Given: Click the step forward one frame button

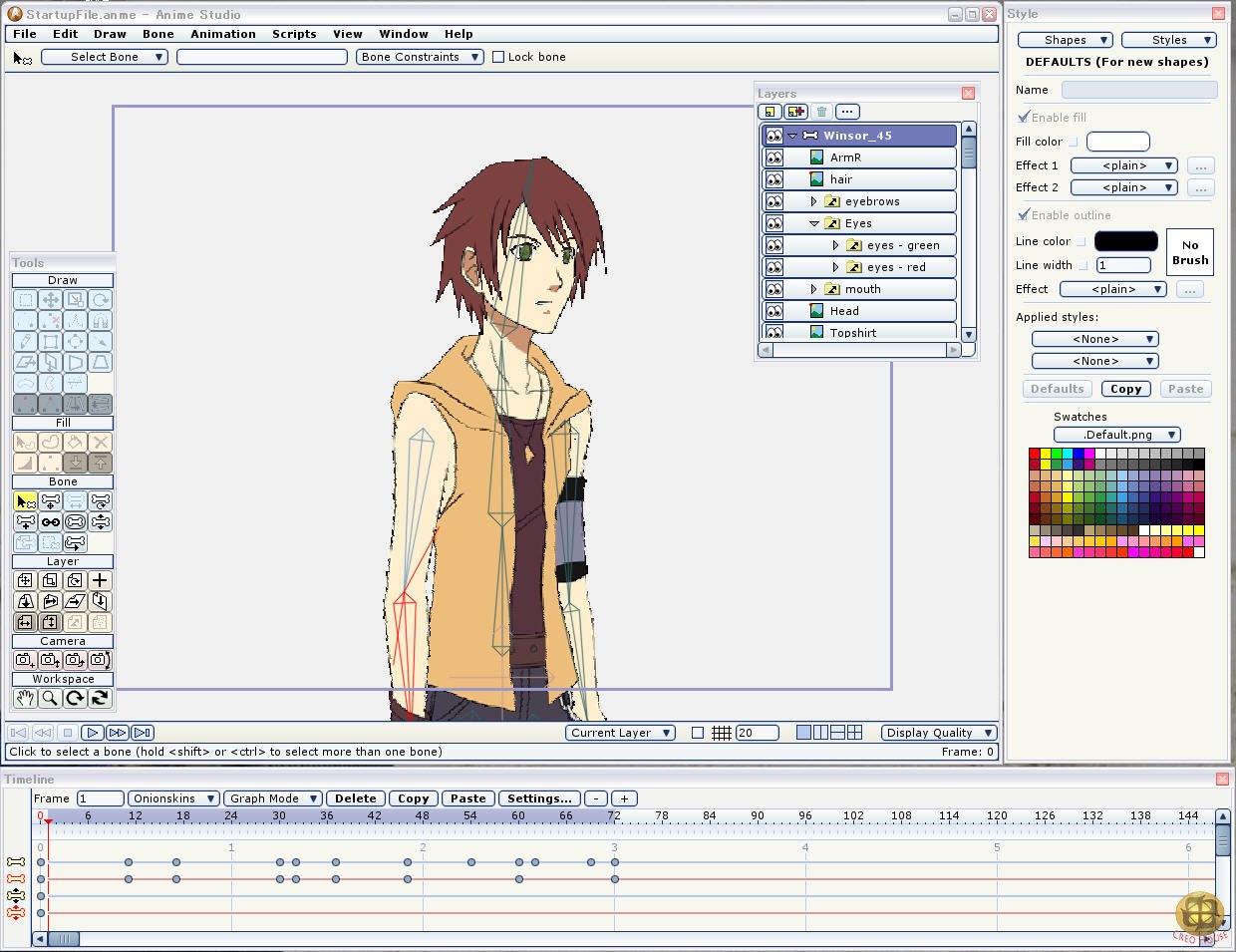Looking at the screenshot, I should pyautogui.click(x=117, y=733).
